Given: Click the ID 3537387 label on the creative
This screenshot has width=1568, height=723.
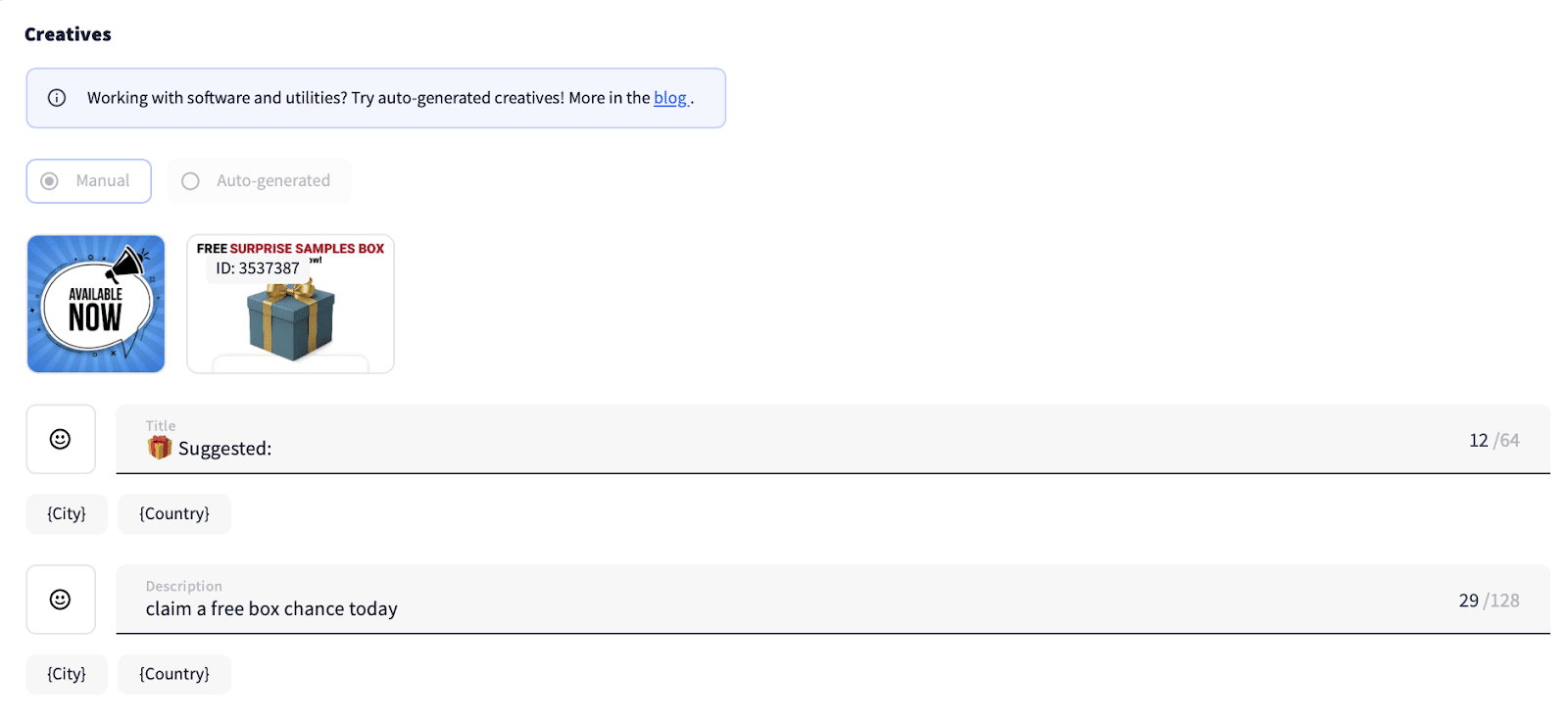Looking at the screenshot, I should pos(258,268).
